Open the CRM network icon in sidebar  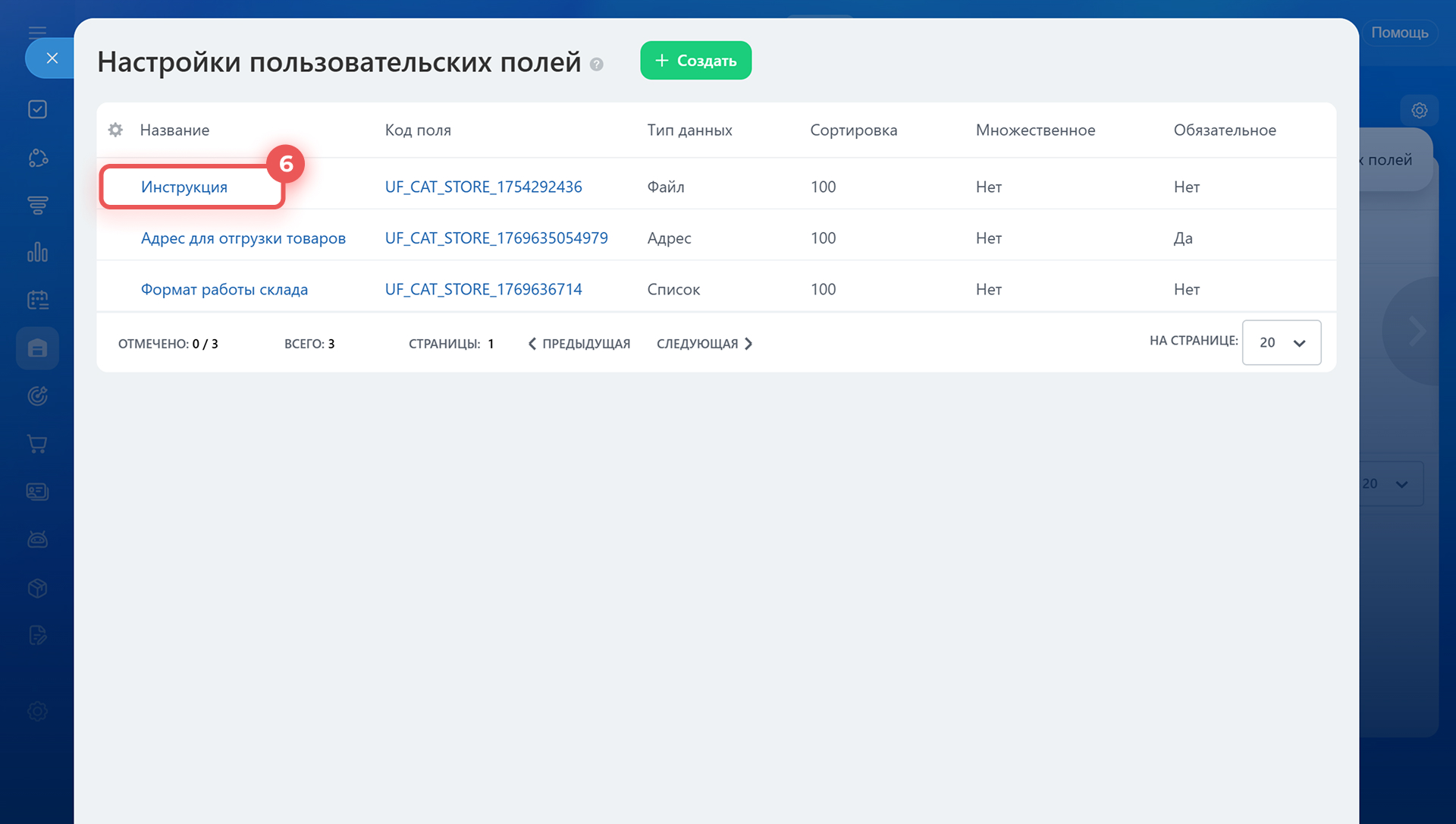pyautogui.click(x=37, y=158)
